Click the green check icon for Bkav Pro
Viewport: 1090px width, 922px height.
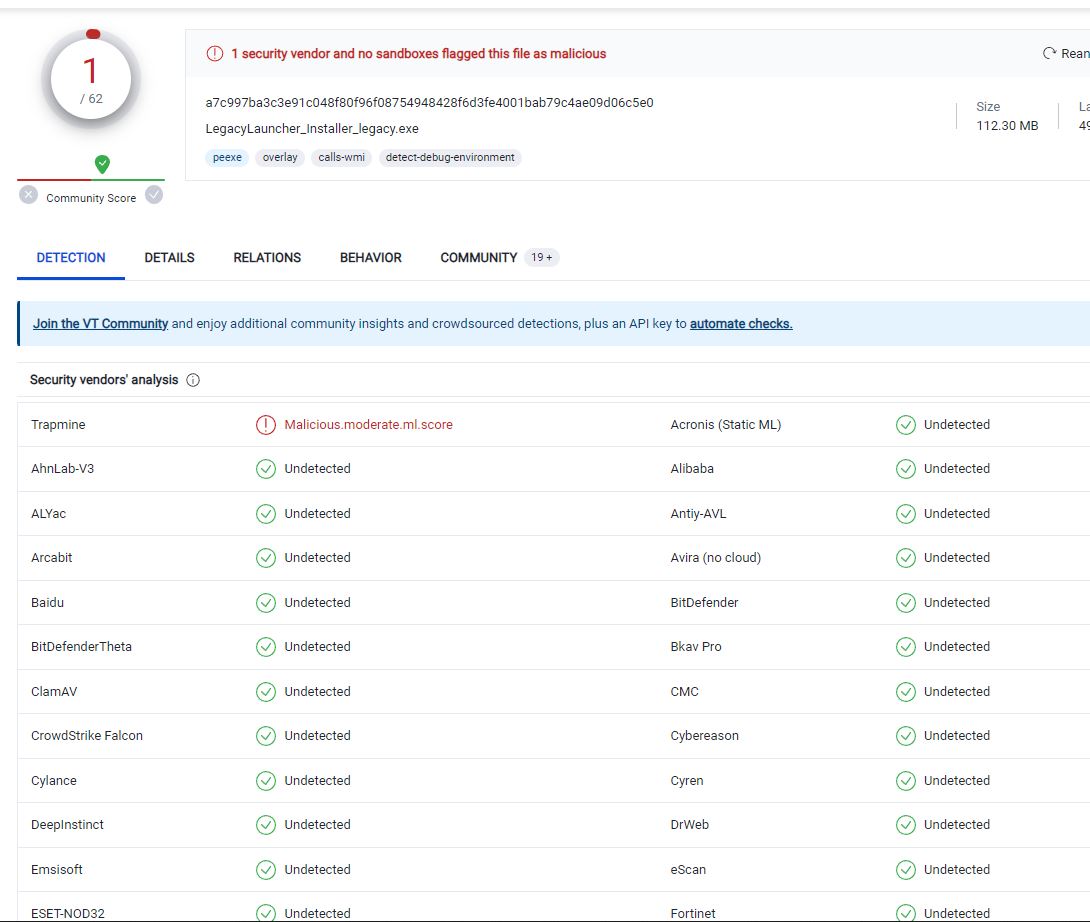(x=905, y=647)
